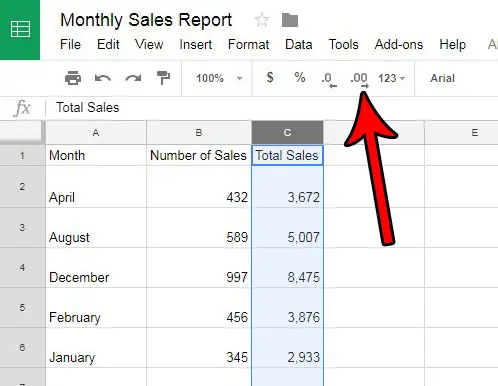
Task: Select the Paint format tool
Action: 163,78
